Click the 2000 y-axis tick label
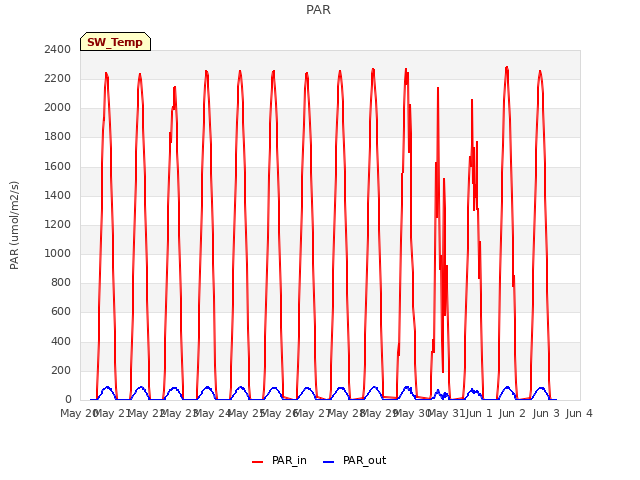This screenshot has width=640, height=480. tap(58, 107)
